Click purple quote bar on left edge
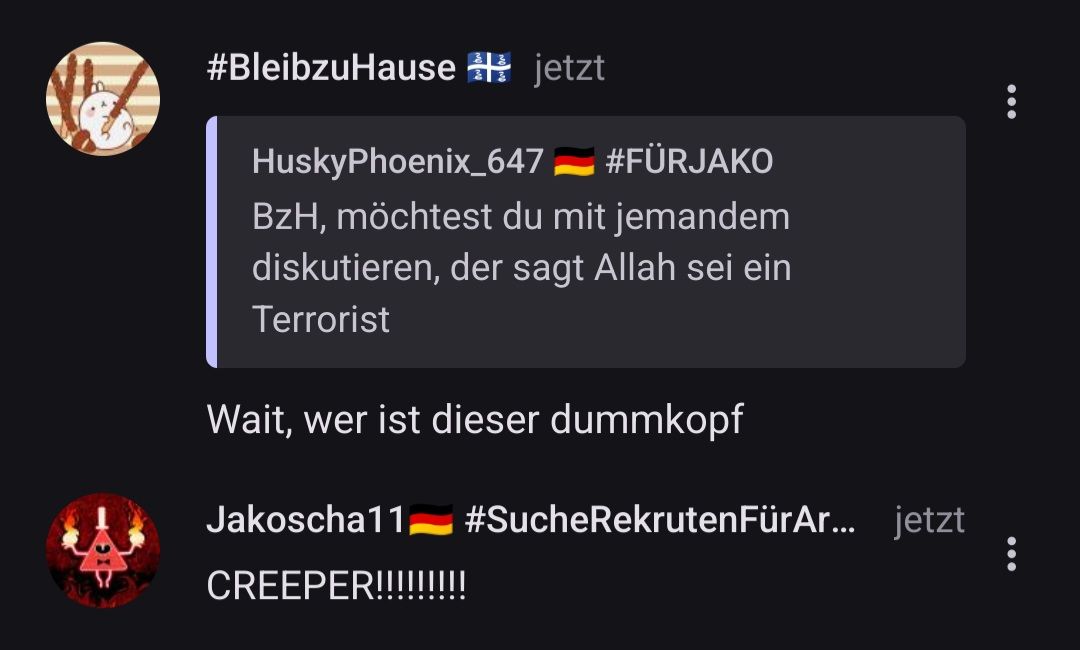Screen dimensions: 1080x650 (211, 242)
